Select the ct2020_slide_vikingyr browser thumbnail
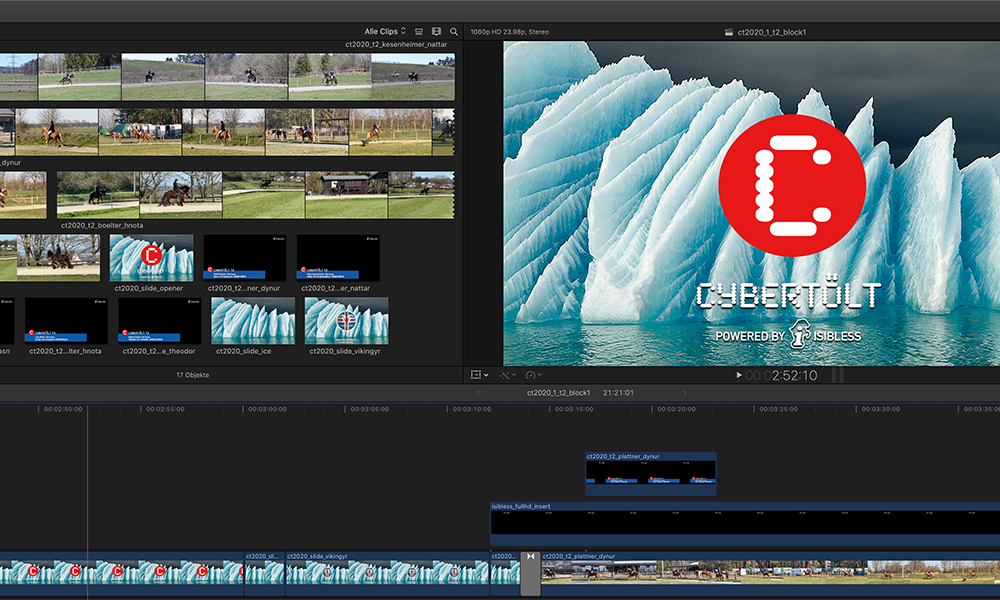This screenshot has width=1000, height=600. (346, 321)
